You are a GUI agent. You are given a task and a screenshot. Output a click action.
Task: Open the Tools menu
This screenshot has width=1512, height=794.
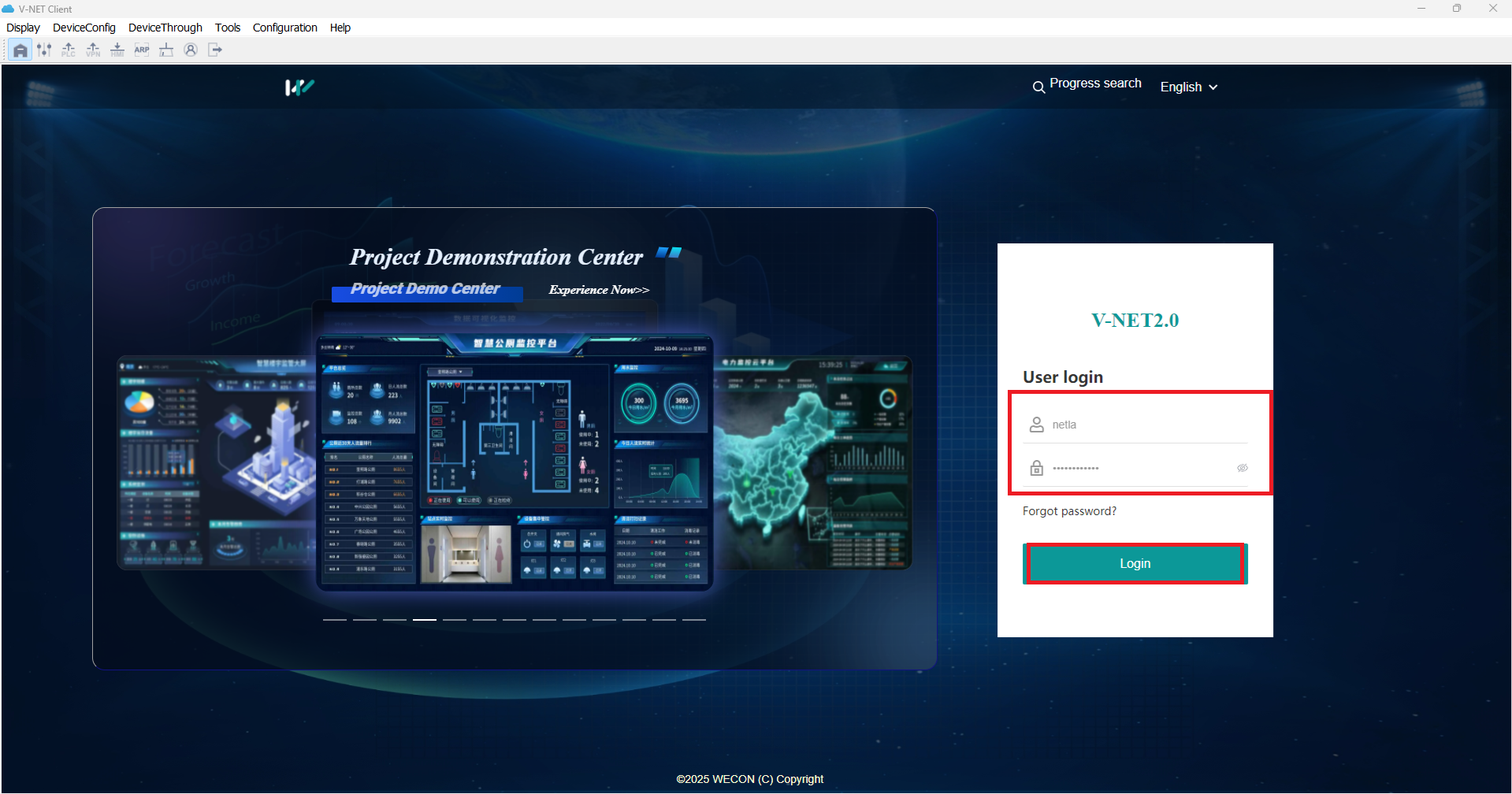pos(227,27)
